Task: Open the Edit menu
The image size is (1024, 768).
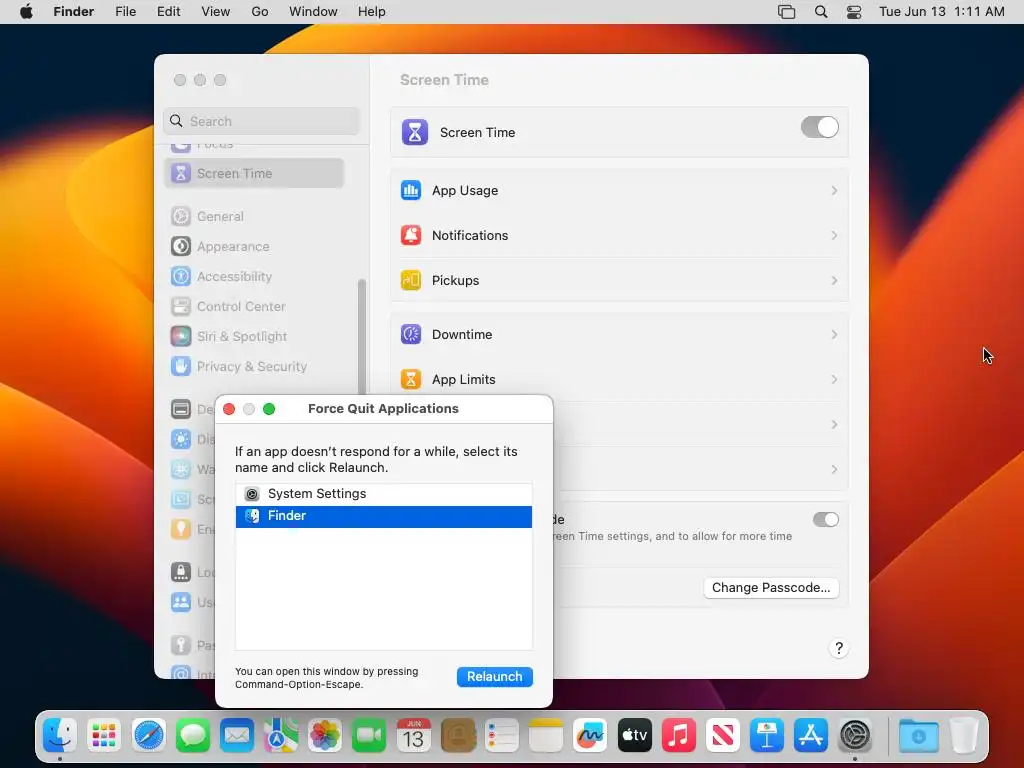Action: (x=168, y=12)
